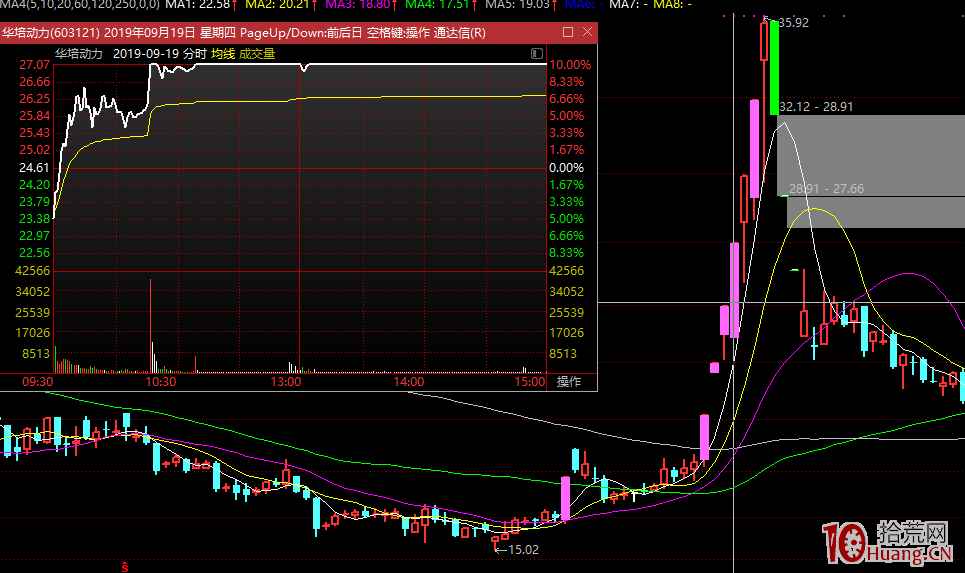
Task: Click the 0.00% label on right axis
Action: [566, 167]
